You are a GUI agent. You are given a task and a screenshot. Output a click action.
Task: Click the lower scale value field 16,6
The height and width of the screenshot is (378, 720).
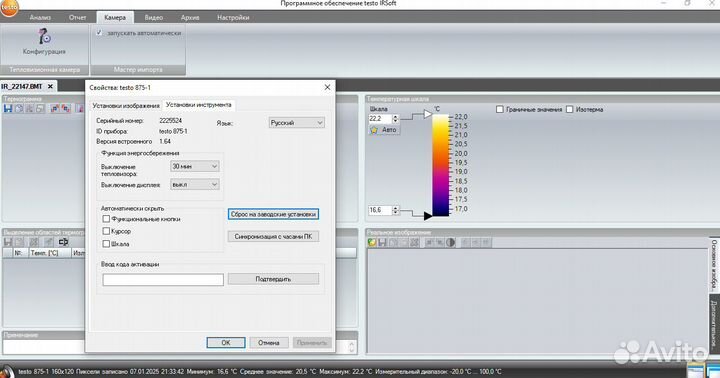tap(380, 210)
